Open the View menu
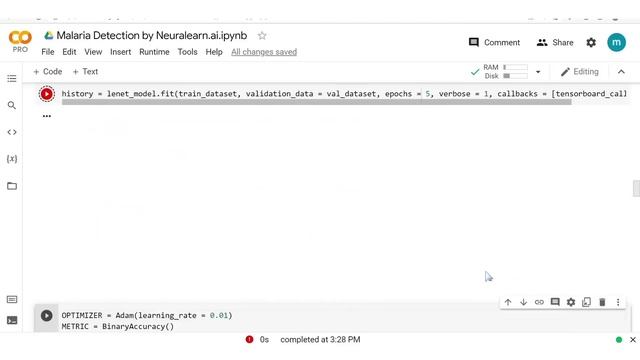This screenshot has height=360, width=640. tap(93, 52)
